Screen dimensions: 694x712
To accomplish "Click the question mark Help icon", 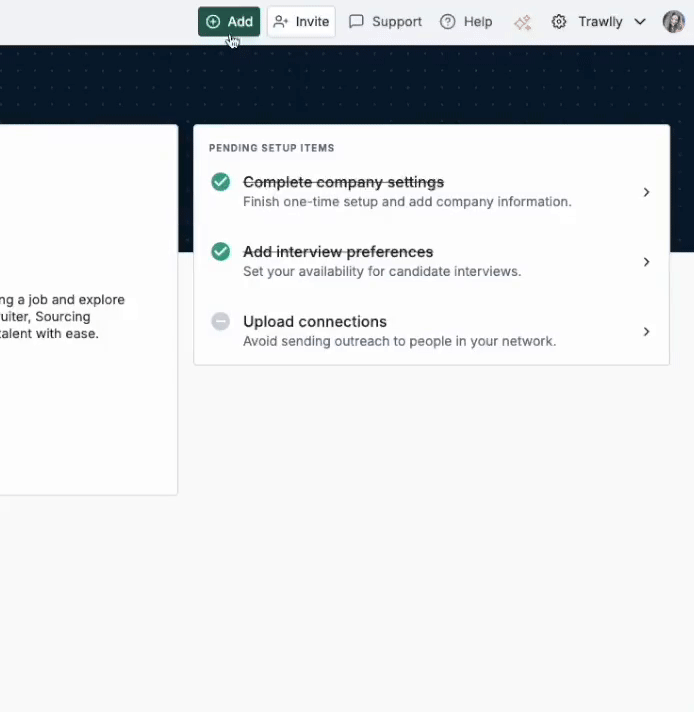I will 448,22.
